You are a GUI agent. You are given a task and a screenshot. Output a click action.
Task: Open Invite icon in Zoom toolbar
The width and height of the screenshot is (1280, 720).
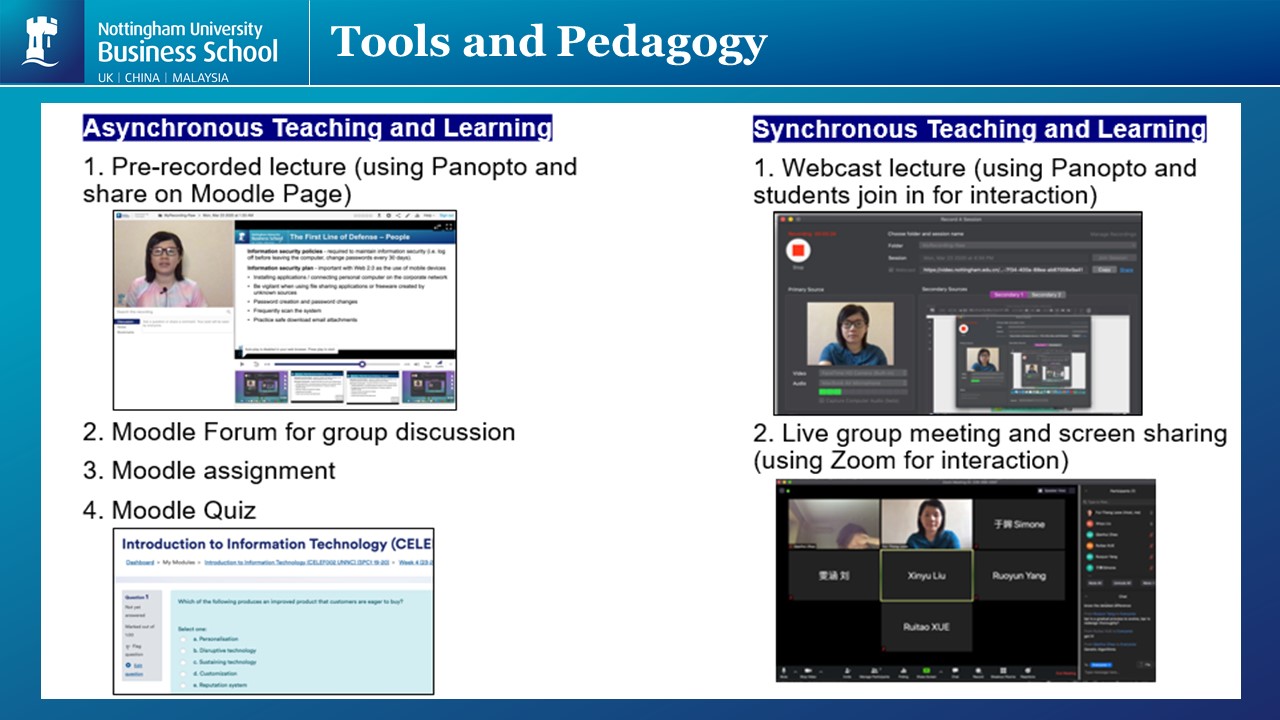pyautogui.click(x=847, y=670)
